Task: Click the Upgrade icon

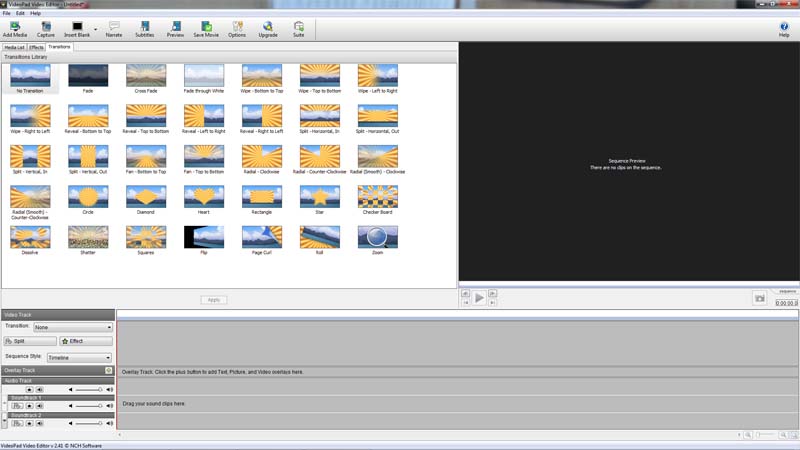Action: click(x=268, y=29)
